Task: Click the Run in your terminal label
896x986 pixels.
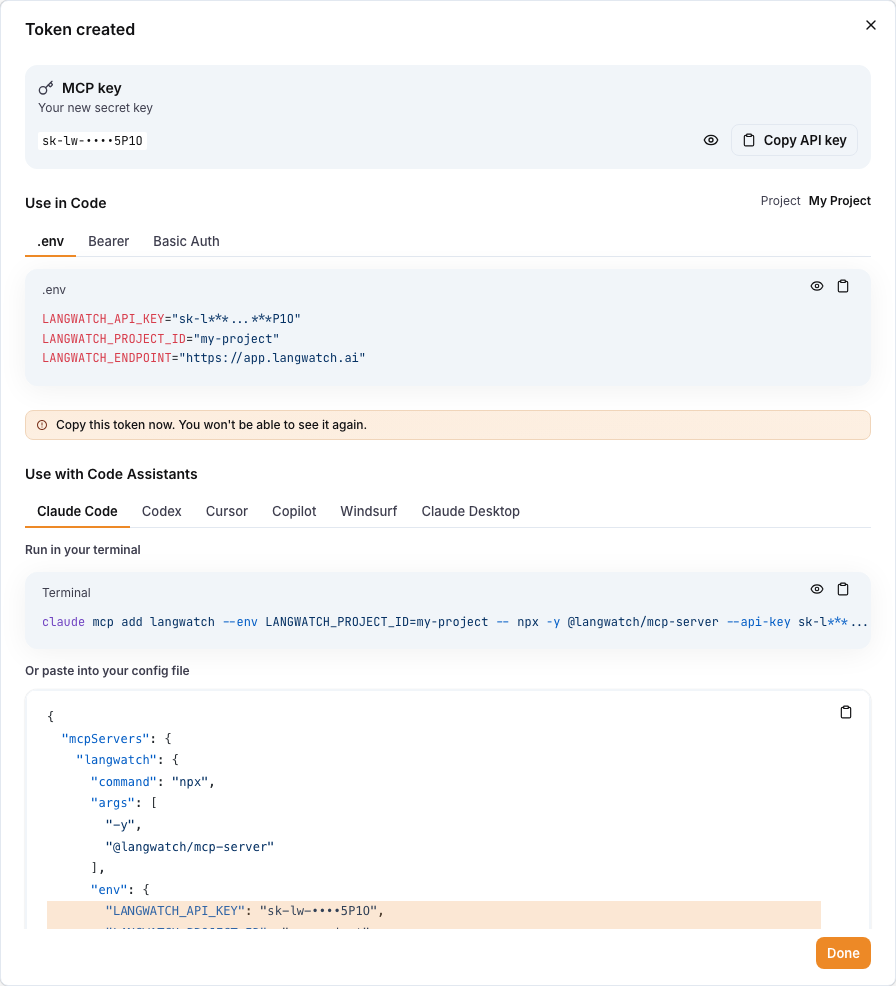Action: pos(83,550)
